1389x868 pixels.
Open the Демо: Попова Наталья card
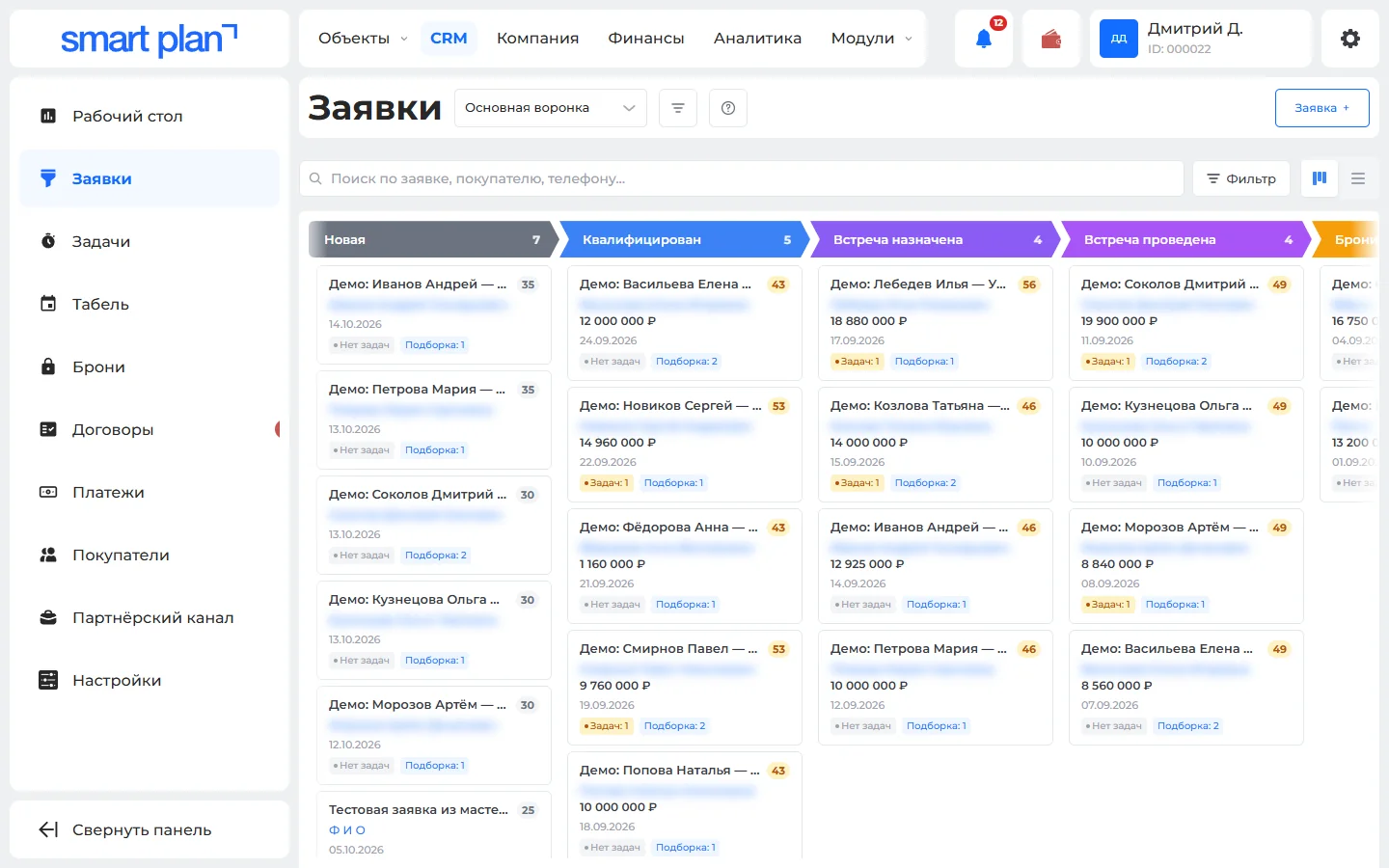685,805
